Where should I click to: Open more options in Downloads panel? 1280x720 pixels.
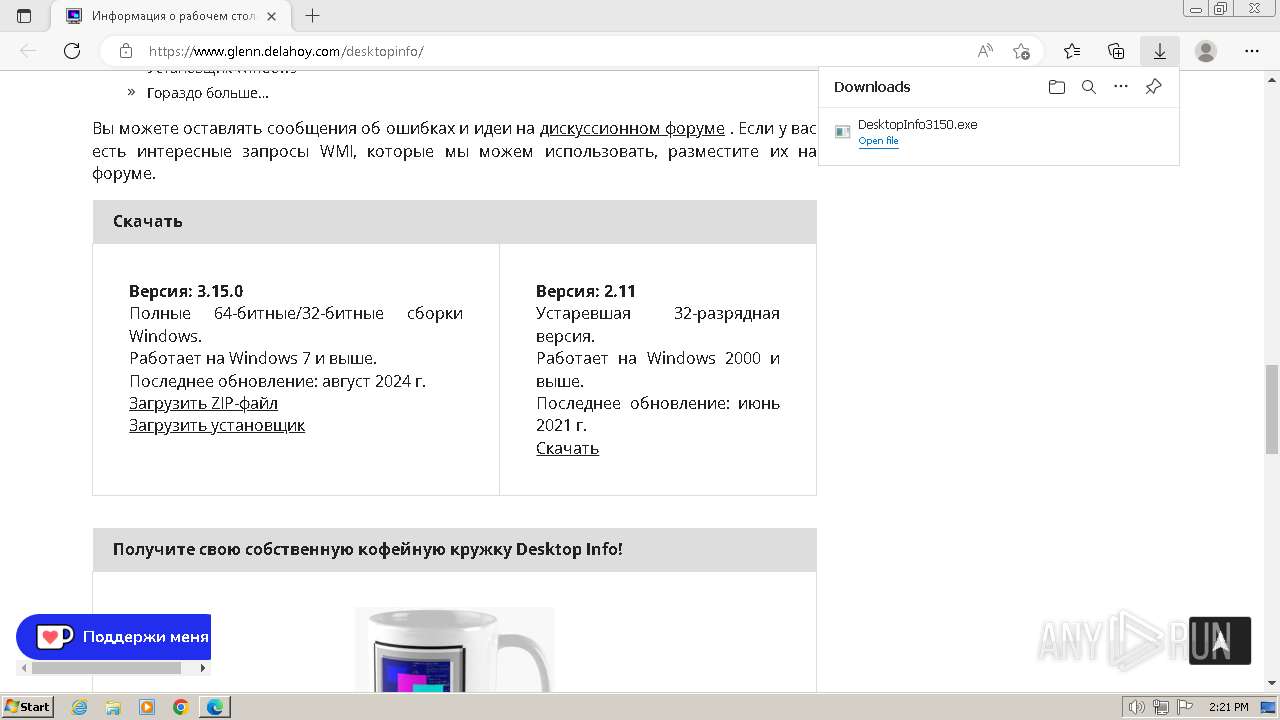(1121, 87)
